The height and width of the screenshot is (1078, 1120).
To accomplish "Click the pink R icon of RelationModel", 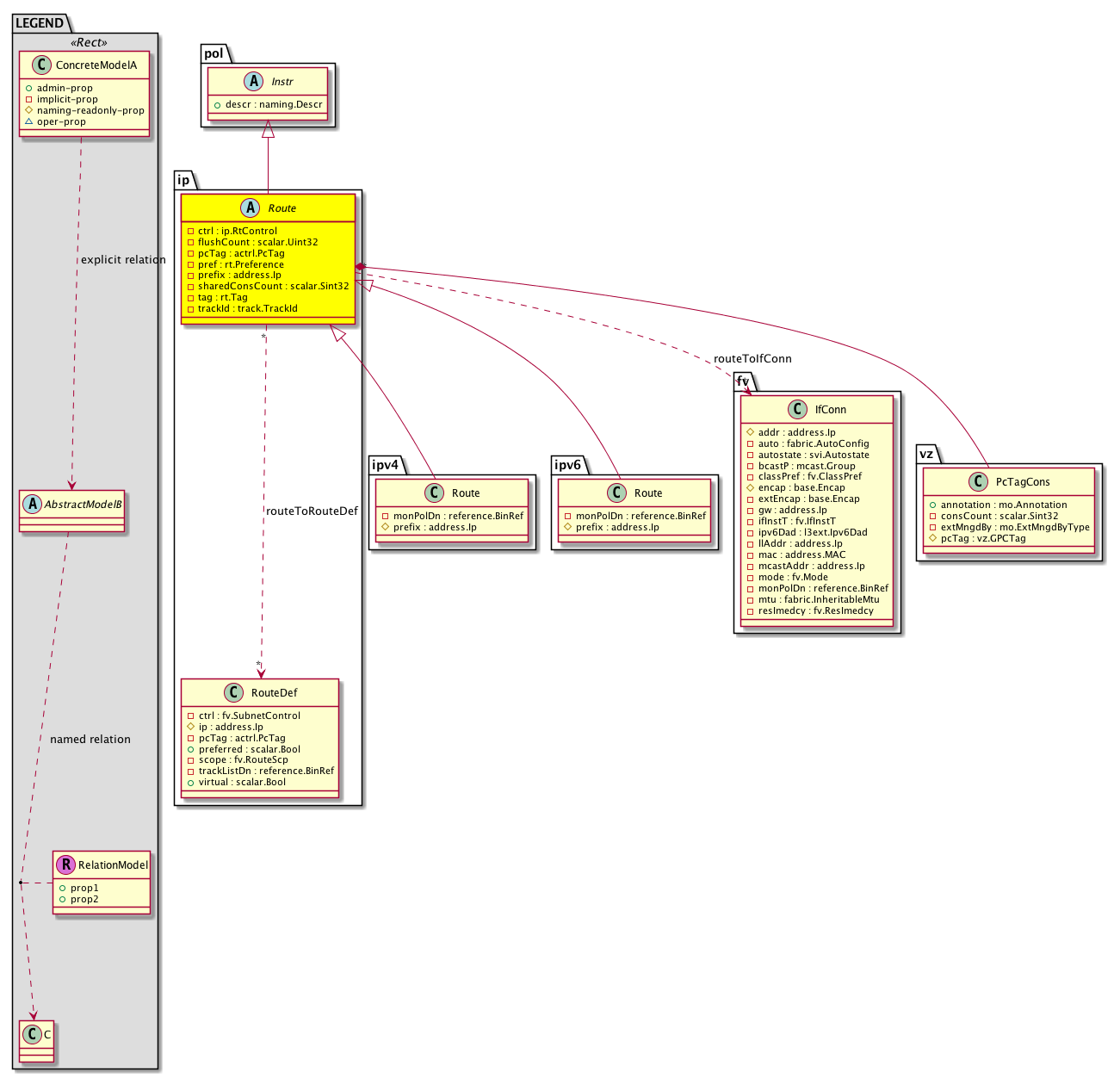I will click(x=65, y=864).
